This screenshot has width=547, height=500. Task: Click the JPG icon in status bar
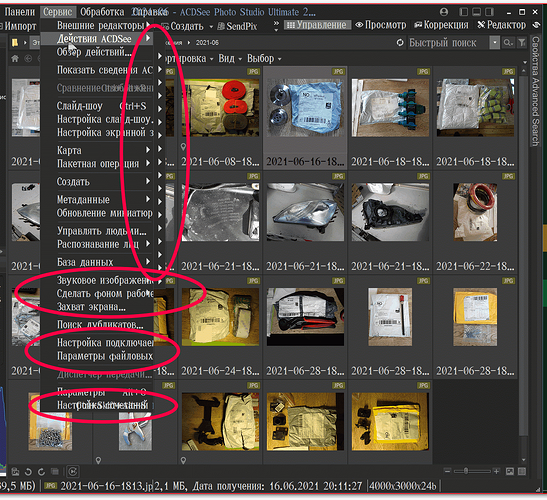pyautogui.click(x=51, y=486)
